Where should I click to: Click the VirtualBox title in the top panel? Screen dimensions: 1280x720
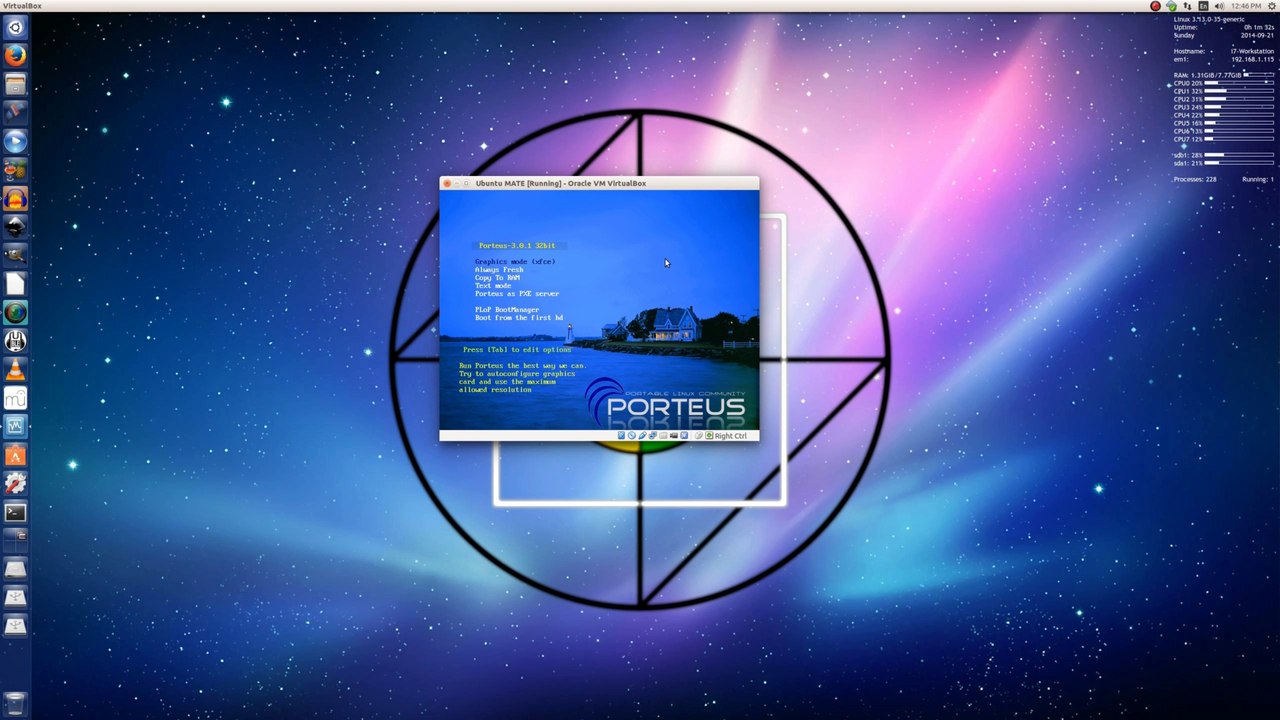[22, 6]
